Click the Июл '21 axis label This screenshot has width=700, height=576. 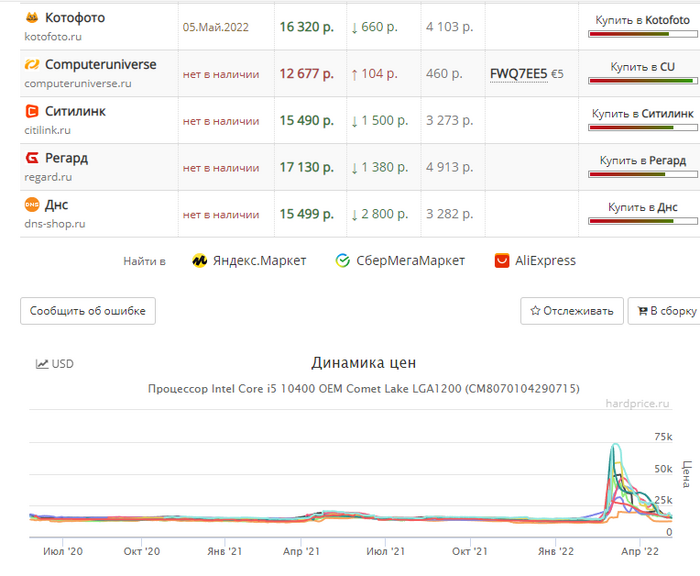[386, 551]
